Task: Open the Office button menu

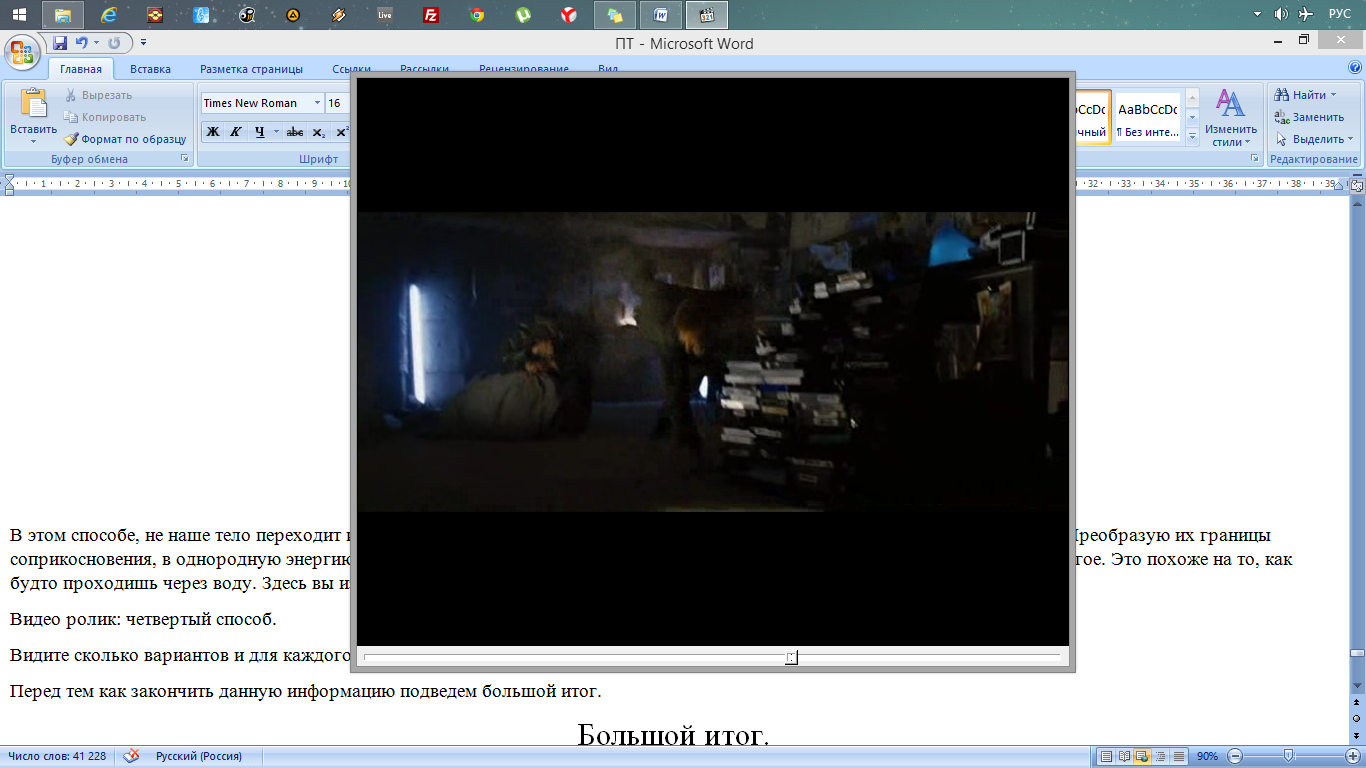Action: tap(21, 50)
